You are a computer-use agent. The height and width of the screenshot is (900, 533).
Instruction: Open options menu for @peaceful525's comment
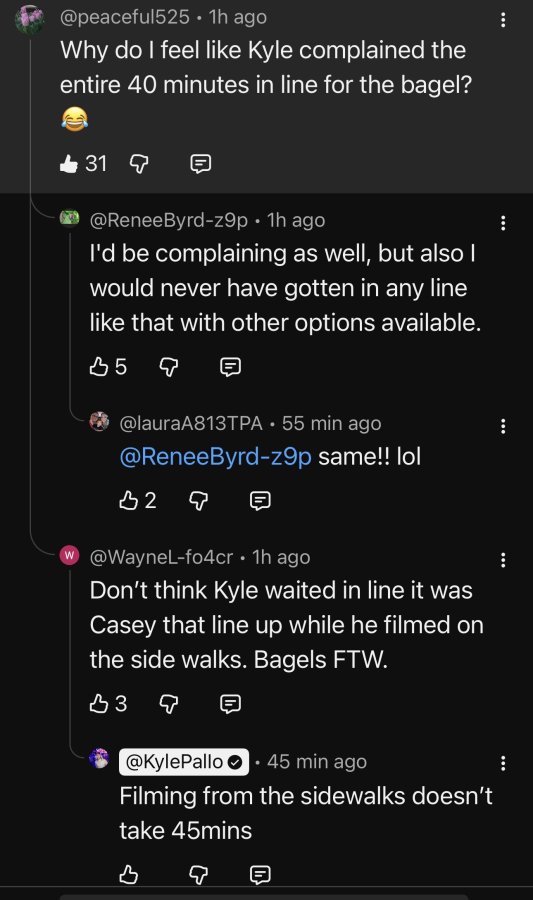[503, 20]
